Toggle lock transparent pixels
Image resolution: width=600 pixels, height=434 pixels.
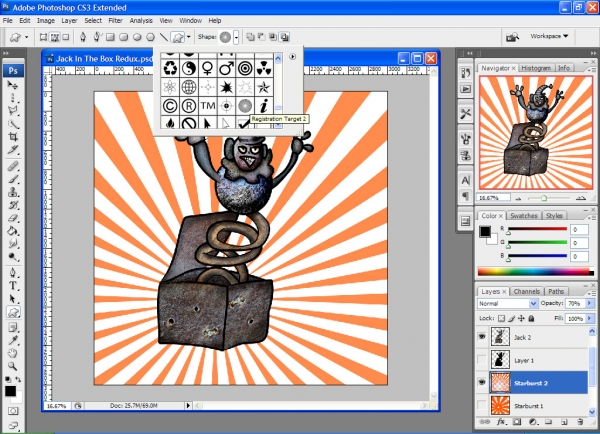[x=501, y=318]
